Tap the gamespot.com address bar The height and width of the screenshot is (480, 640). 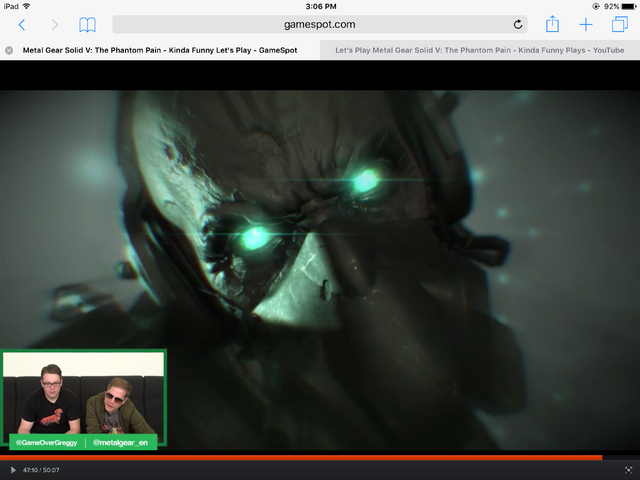pyautogui.click(x=320, y=24)
